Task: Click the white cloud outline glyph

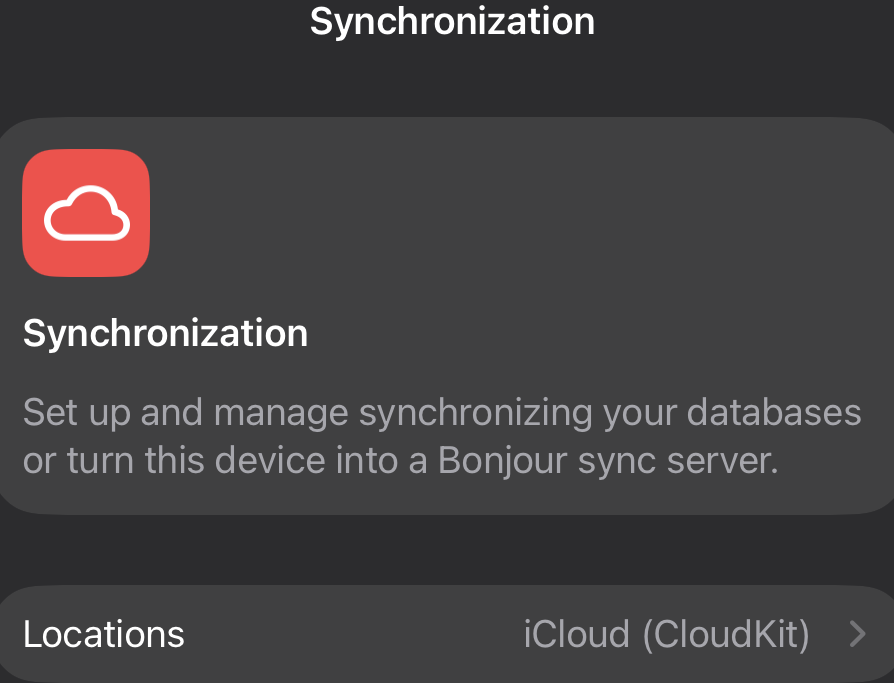Action: point(87,214)
